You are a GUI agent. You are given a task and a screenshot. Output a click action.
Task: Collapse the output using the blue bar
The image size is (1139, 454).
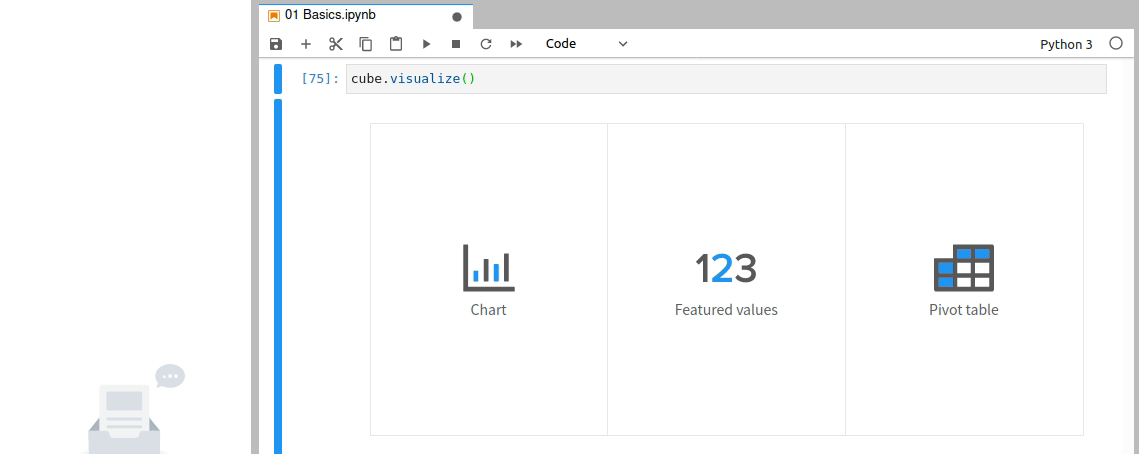pos(277,276)
